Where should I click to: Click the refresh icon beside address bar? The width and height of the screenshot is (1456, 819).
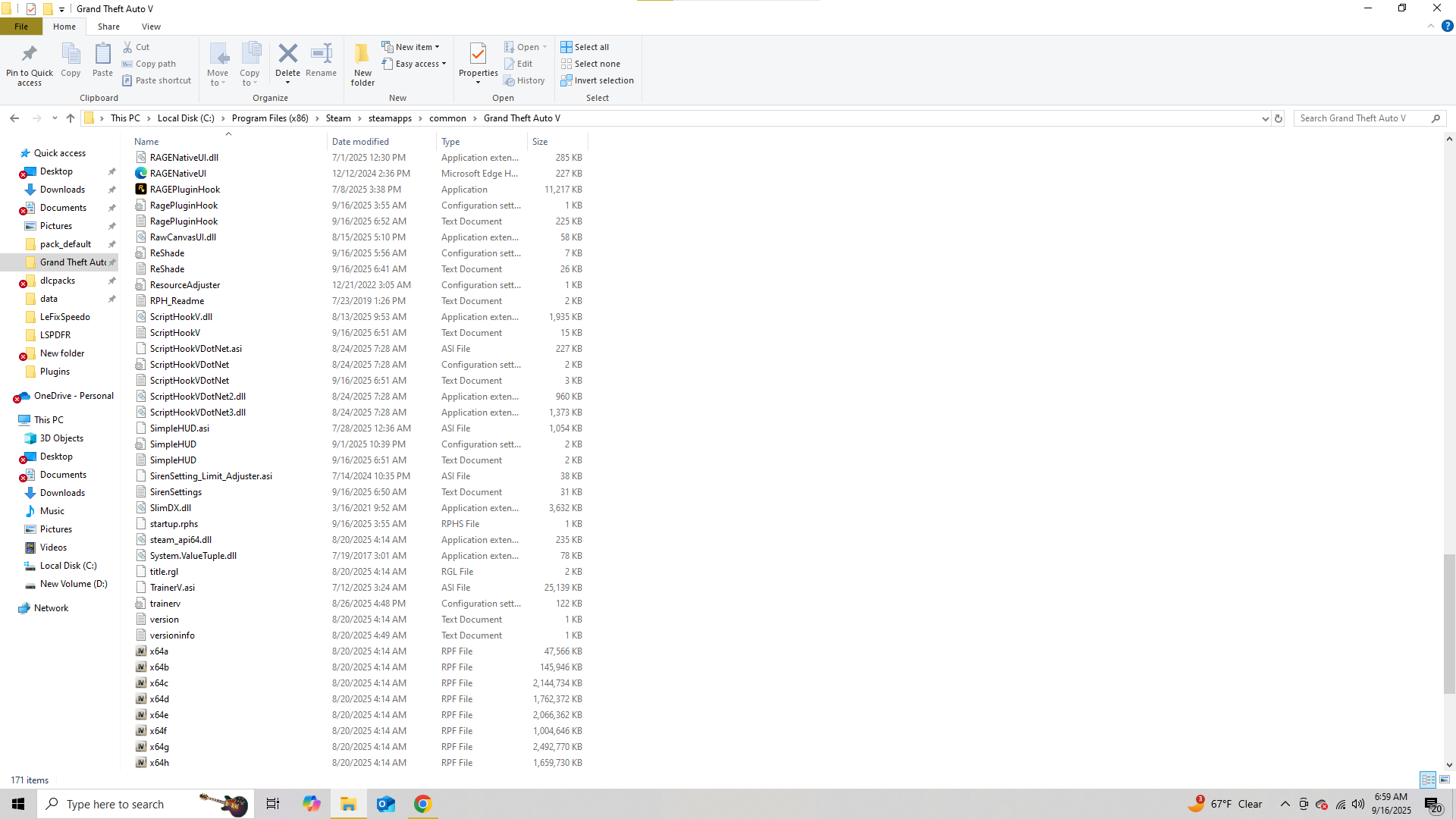pyautogui.click(x=1279, y=118)
